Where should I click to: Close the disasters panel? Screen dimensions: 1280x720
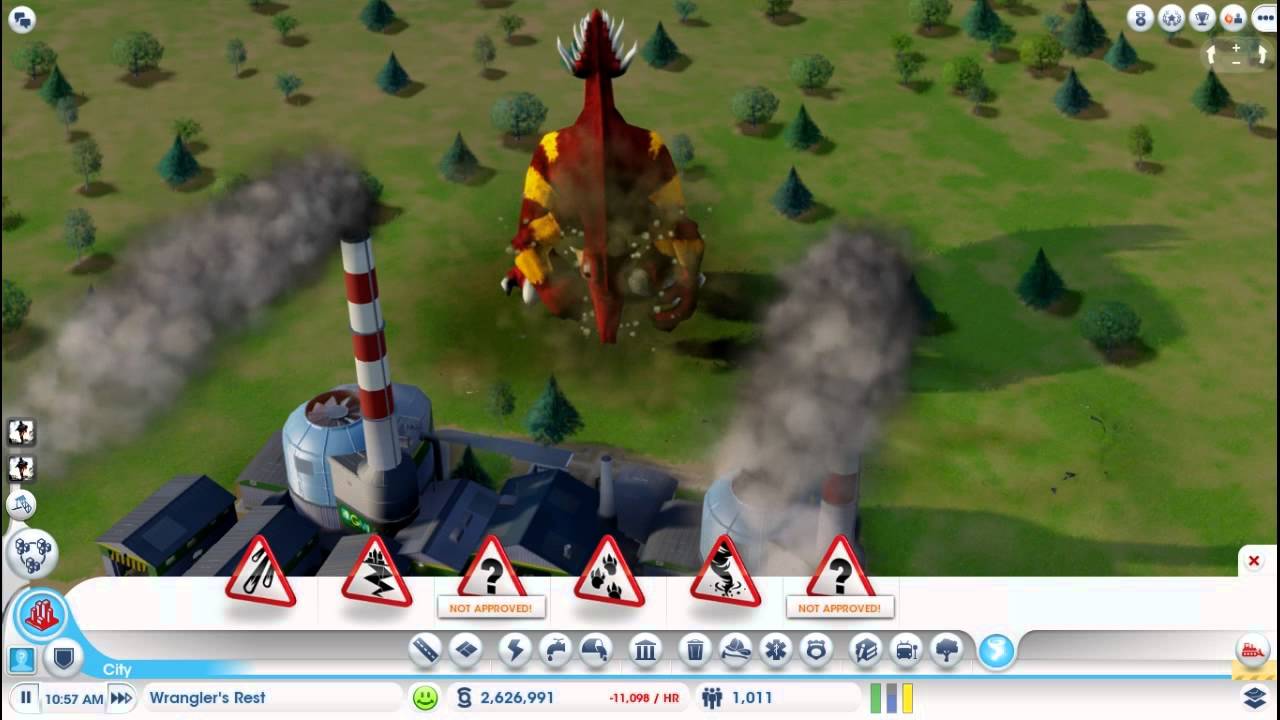click(1253, 561)
